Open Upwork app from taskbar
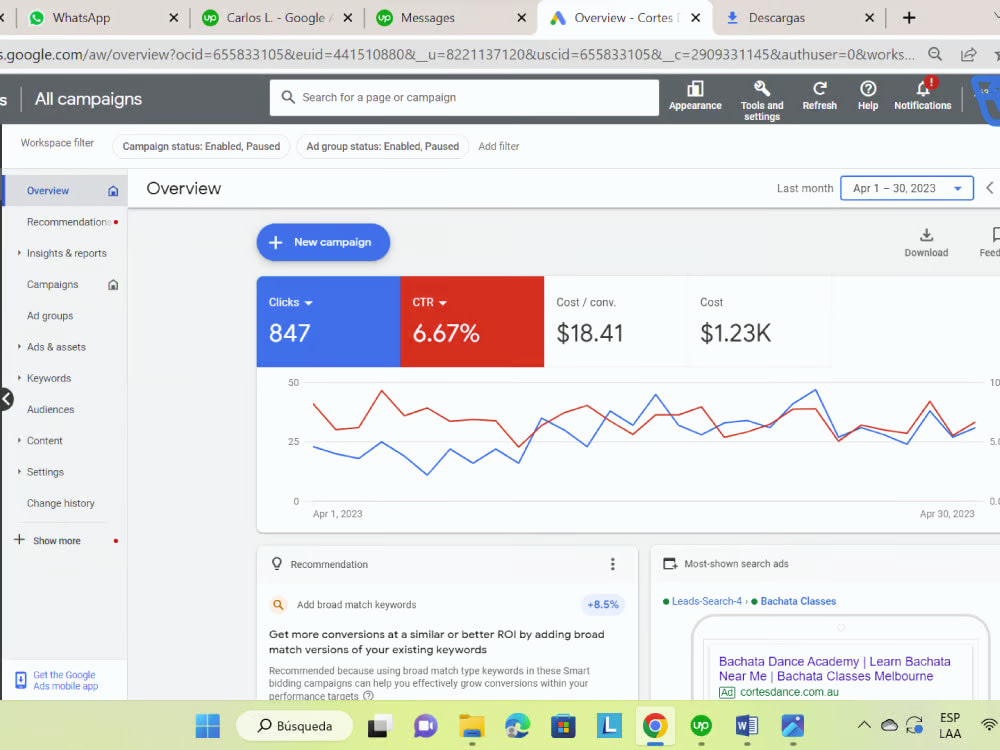The width and height of the screenshot is (1000, 750). pos(700,726)
